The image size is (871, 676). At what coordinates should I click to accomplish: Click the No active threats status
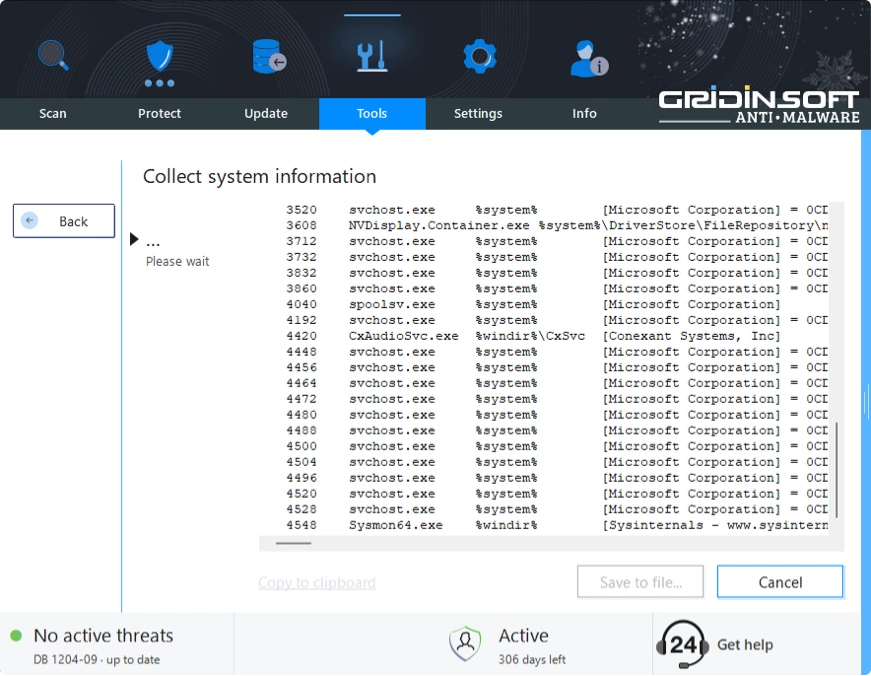[103, 635]
